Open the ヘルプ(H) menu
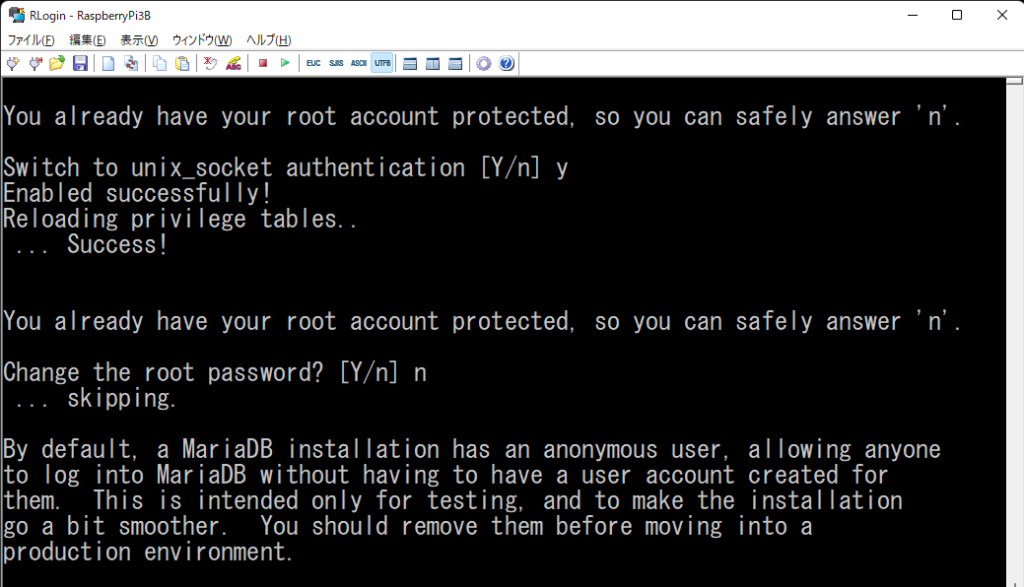 tap(268, 40)
